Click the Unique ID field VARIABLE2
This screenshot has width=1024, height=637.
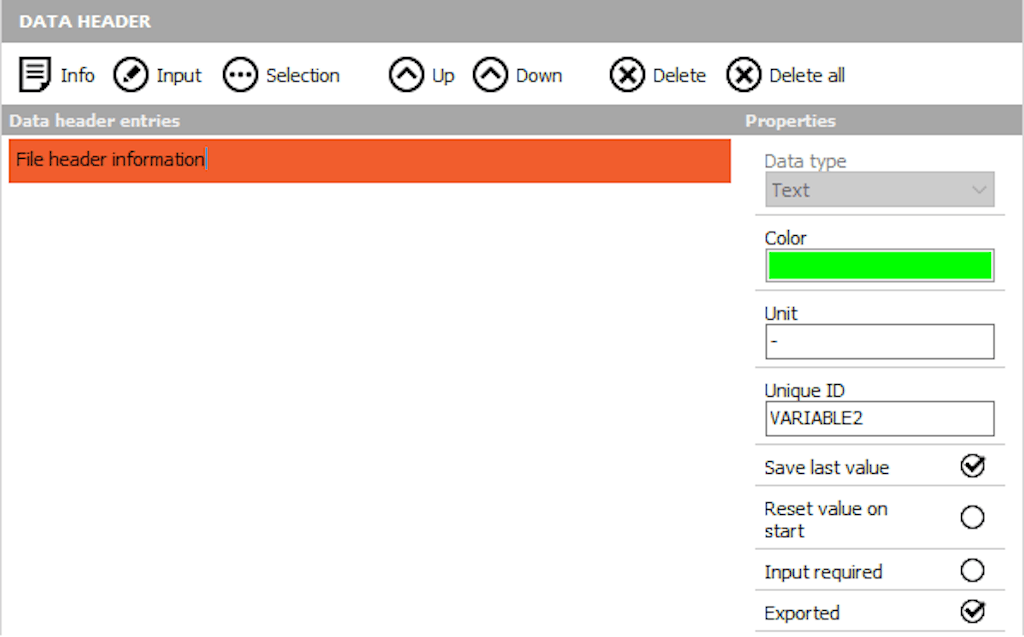[880, 418]
